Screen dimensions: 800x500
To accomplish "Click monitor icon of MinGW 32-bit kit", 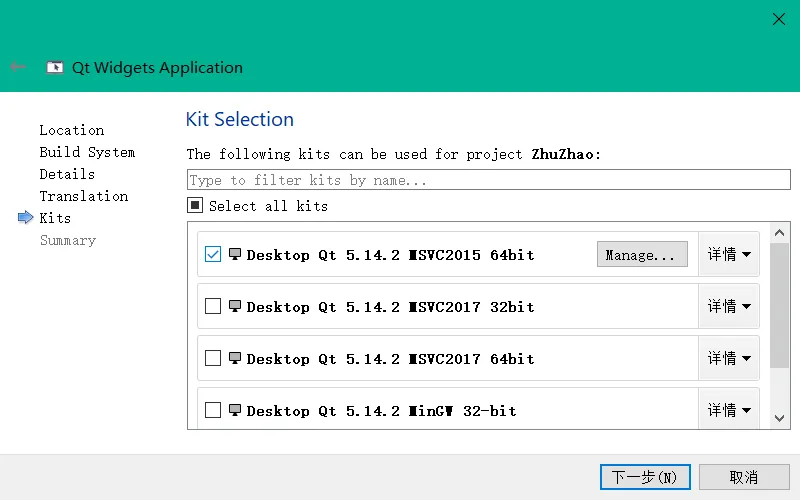I will (235, 410).
